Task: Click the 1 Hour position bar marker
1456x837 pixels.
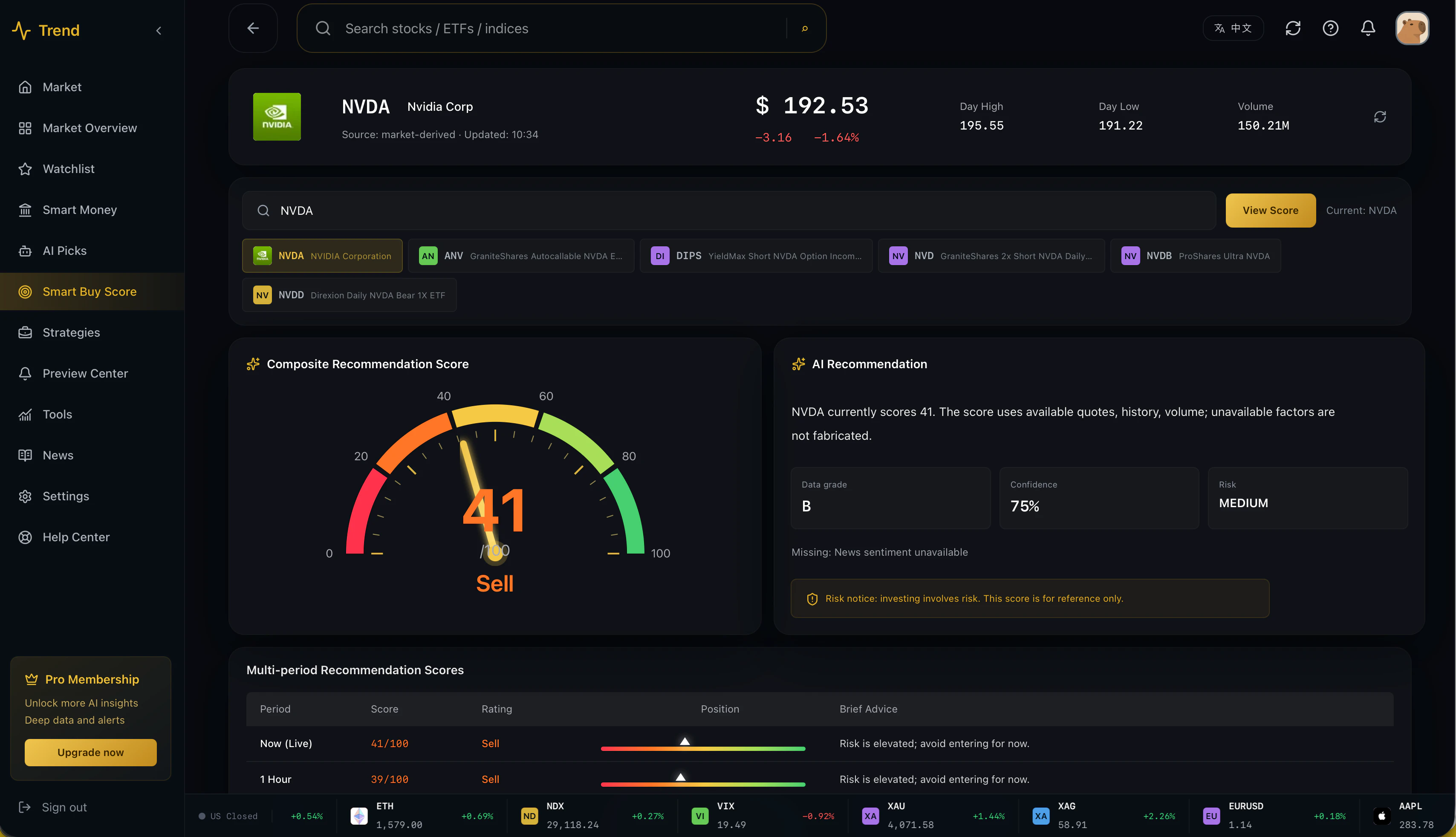Action: [x=681, y=776]
